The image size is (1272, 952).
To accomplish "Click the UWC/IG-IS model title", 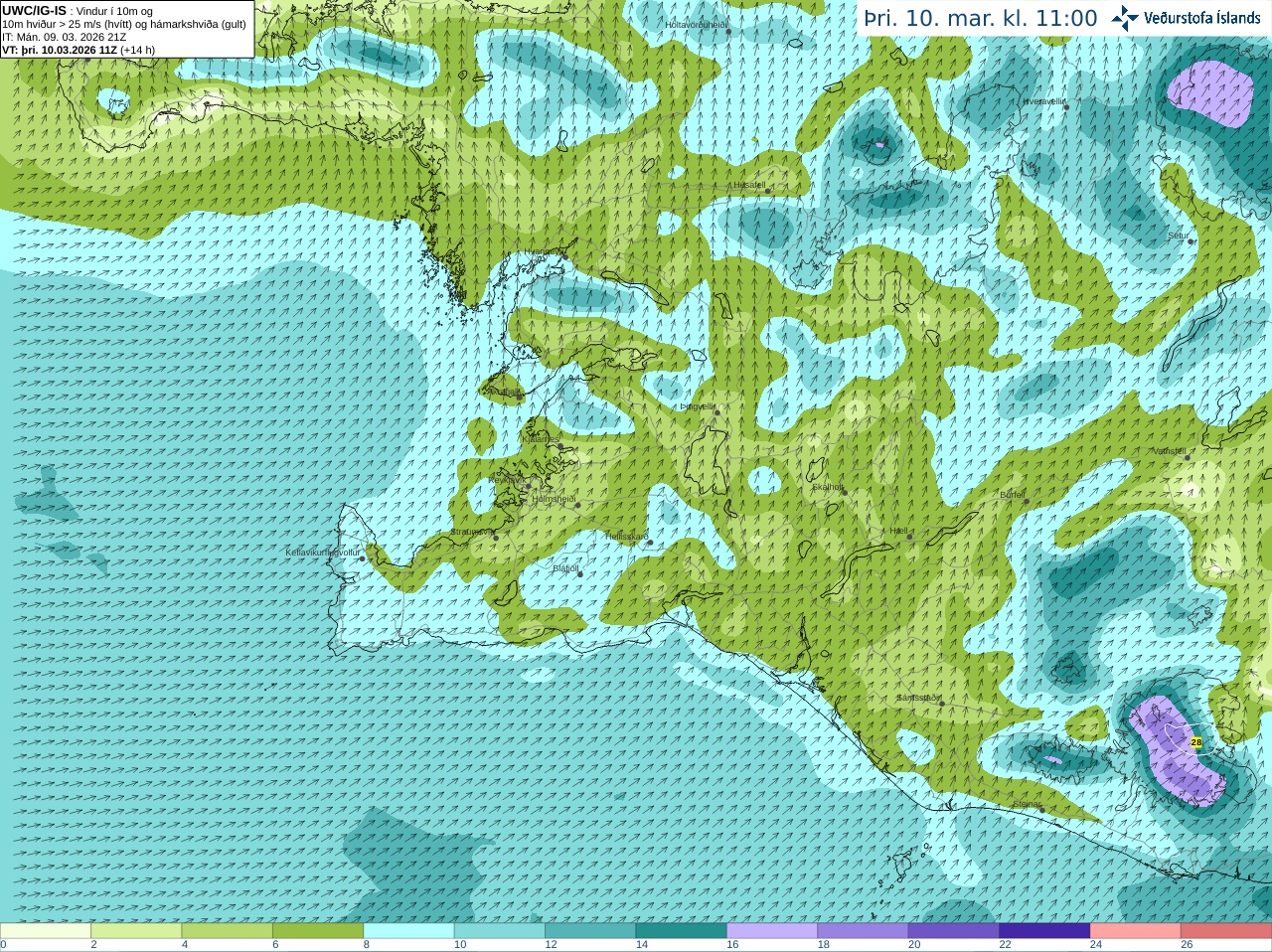I will pyautogui.click(x=35, y=11).
